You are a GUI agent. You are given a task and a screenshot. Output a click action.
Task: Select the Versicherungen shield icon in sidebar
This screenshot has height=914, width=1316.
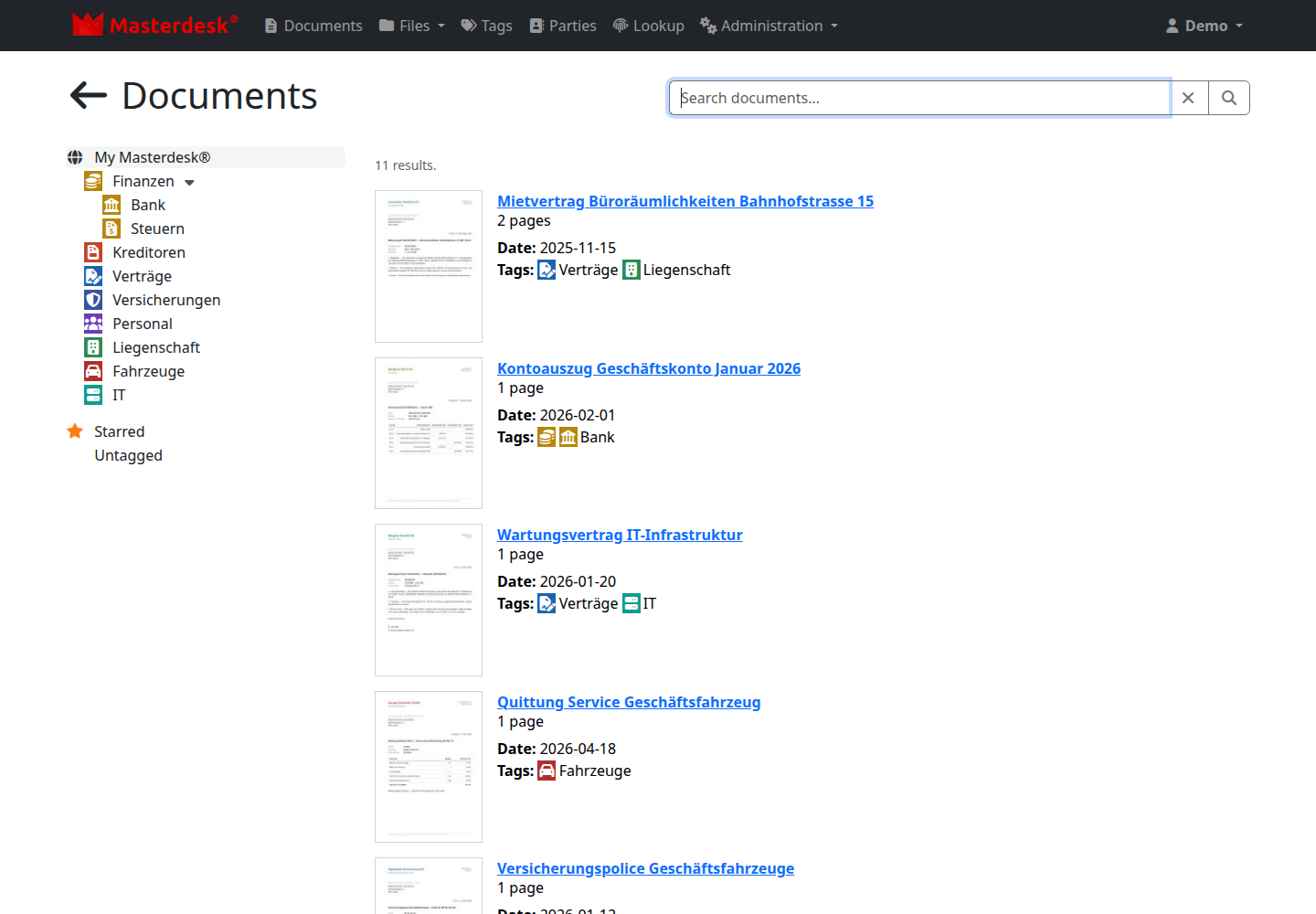93,300
